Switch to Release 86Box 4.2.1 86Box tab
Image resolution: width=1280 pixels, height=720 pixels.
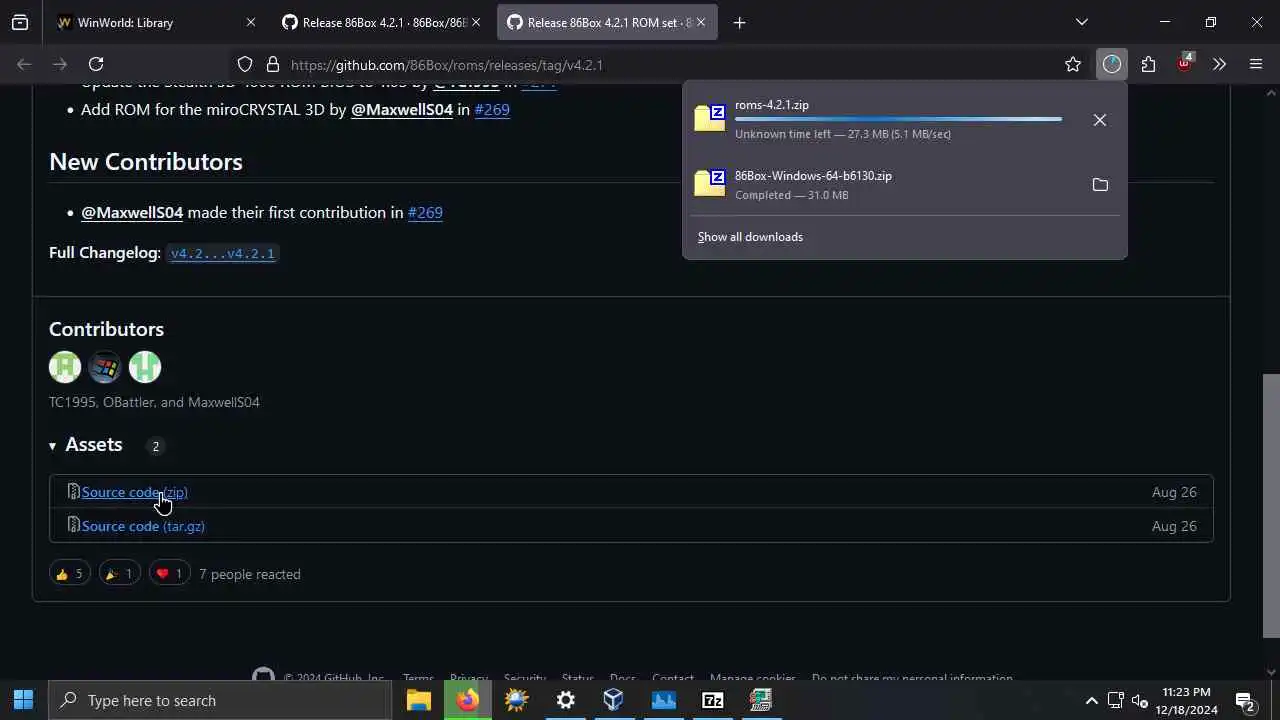coord(382,22)
